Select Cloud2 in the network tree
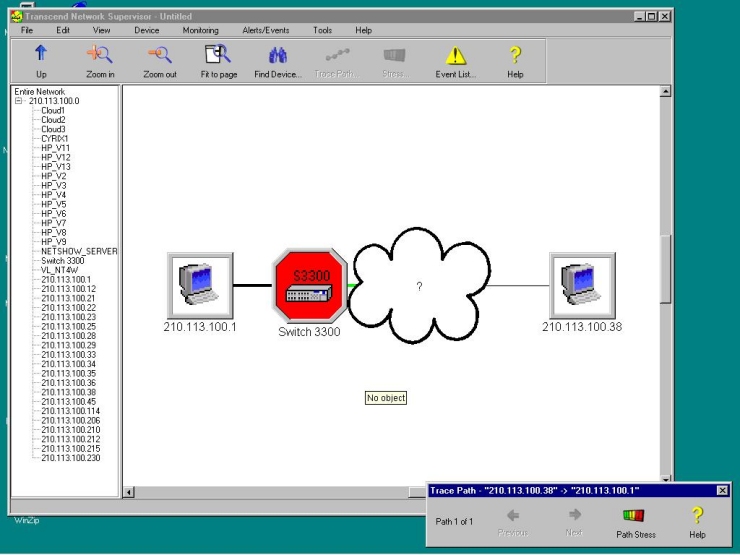The height and width of the screenshot is (555, 740). [x=53, y=120]
